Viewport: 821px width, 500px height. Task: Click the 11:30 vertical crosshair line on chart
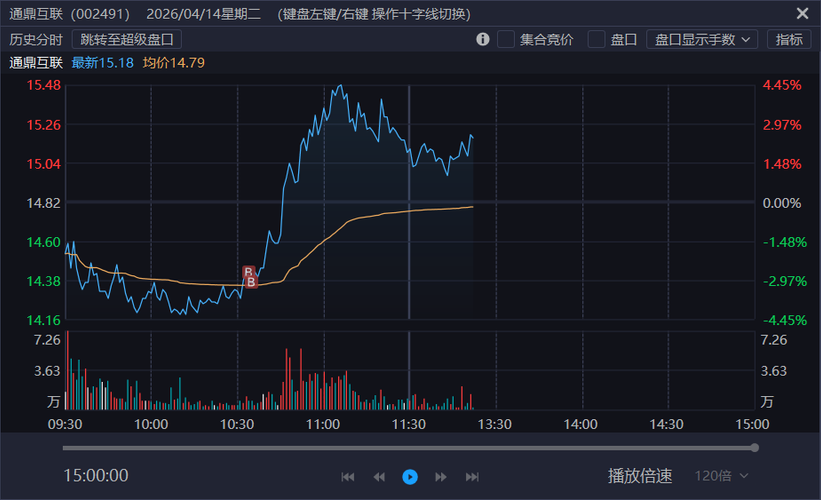pyautogui.click(x=409, y=200)
